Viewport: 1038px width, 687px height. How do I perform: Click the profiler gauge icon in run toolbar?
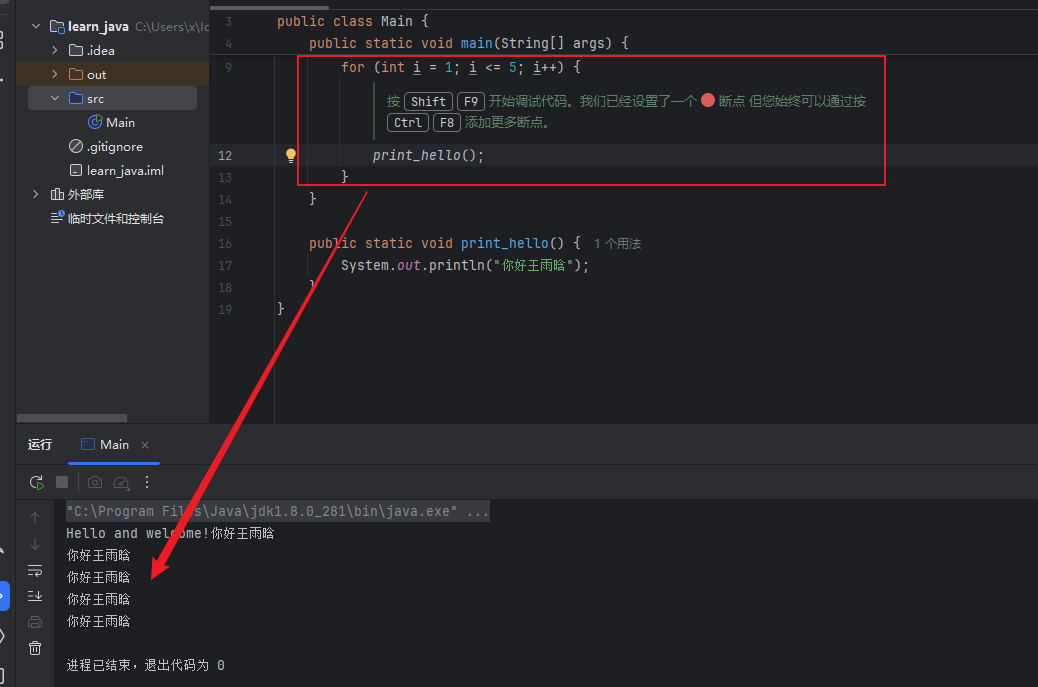tap(121, 482)
